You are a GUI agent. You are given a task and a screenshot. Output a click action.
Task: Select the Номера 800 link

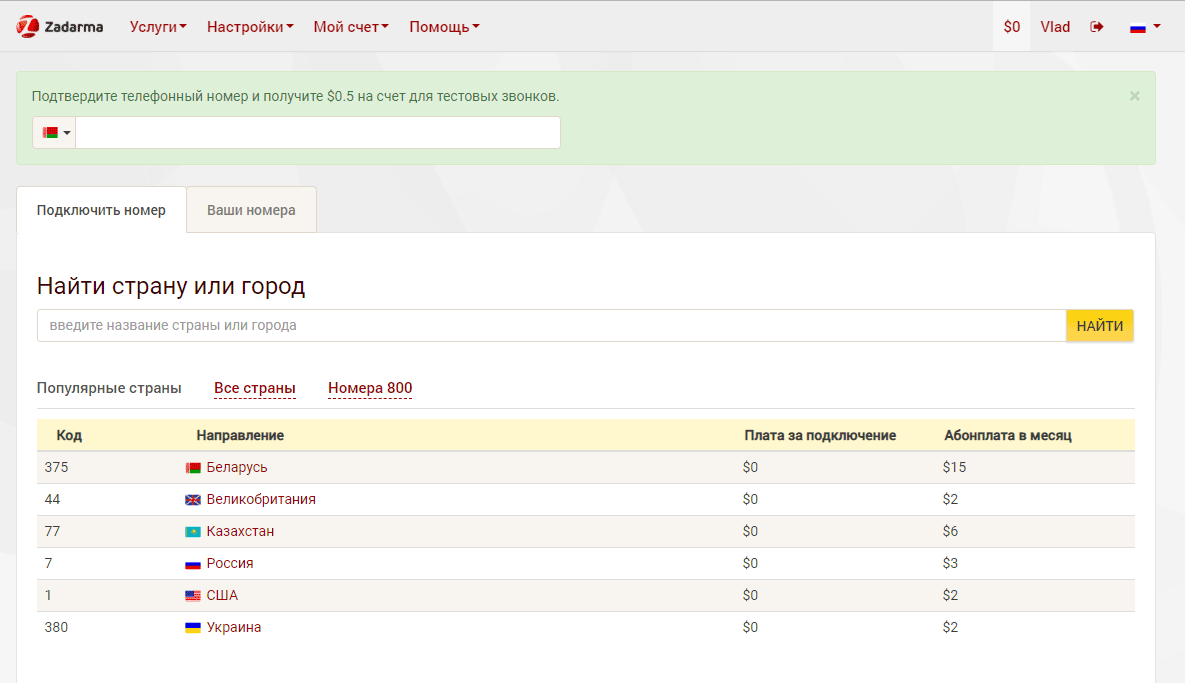click(x=370, y=388)
